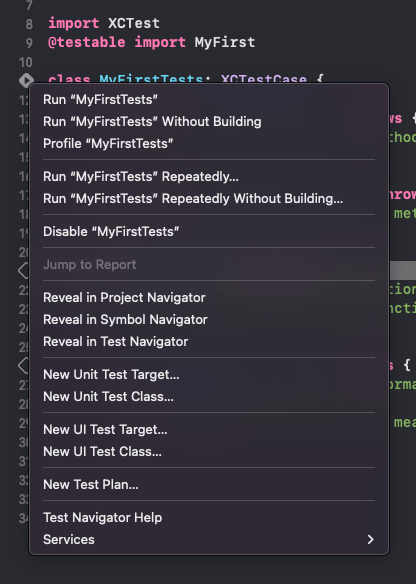
Task: Click MyFirst in the @testable import line
Action: 225,42
